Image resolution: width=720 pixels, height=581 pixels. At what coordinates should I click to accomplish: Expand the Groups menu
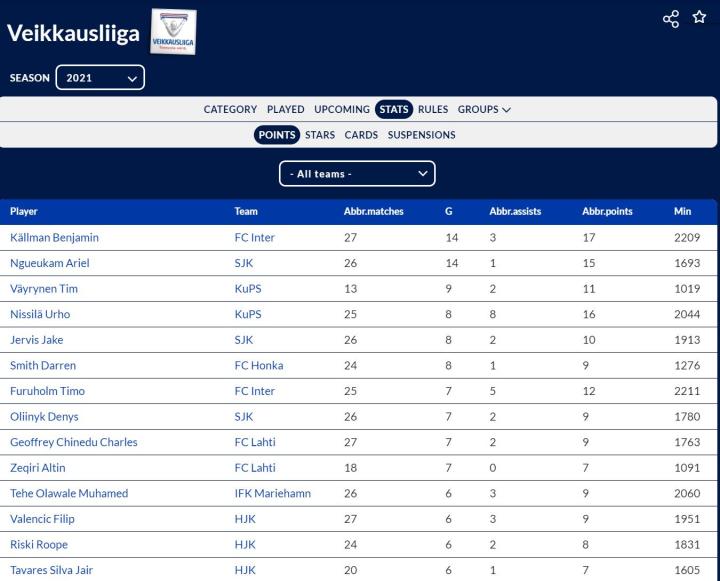484,110
